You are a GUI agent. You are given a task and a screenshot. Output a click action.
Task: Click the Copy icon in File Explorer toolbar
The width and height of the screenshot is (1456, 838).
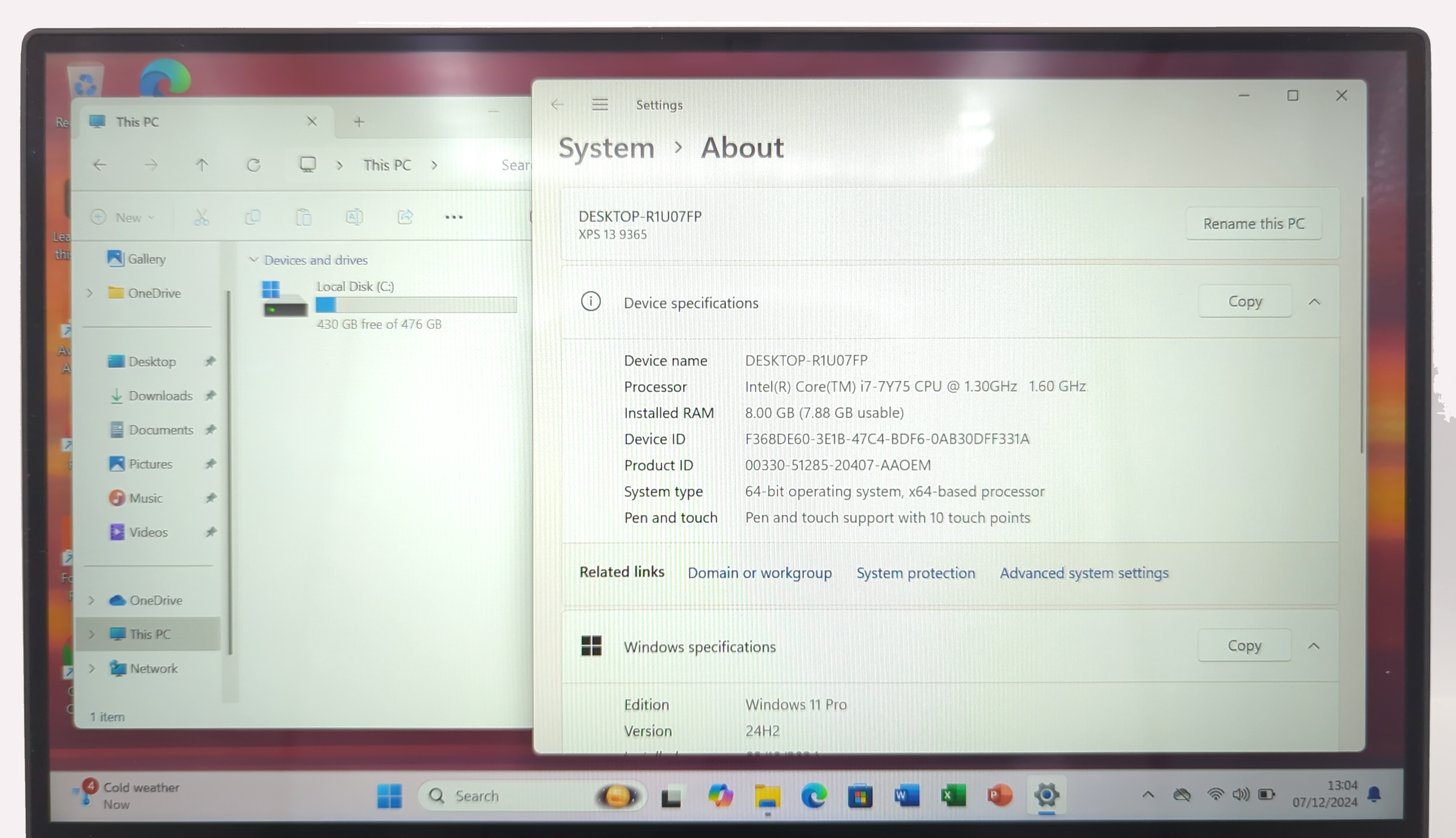[253, 217]
